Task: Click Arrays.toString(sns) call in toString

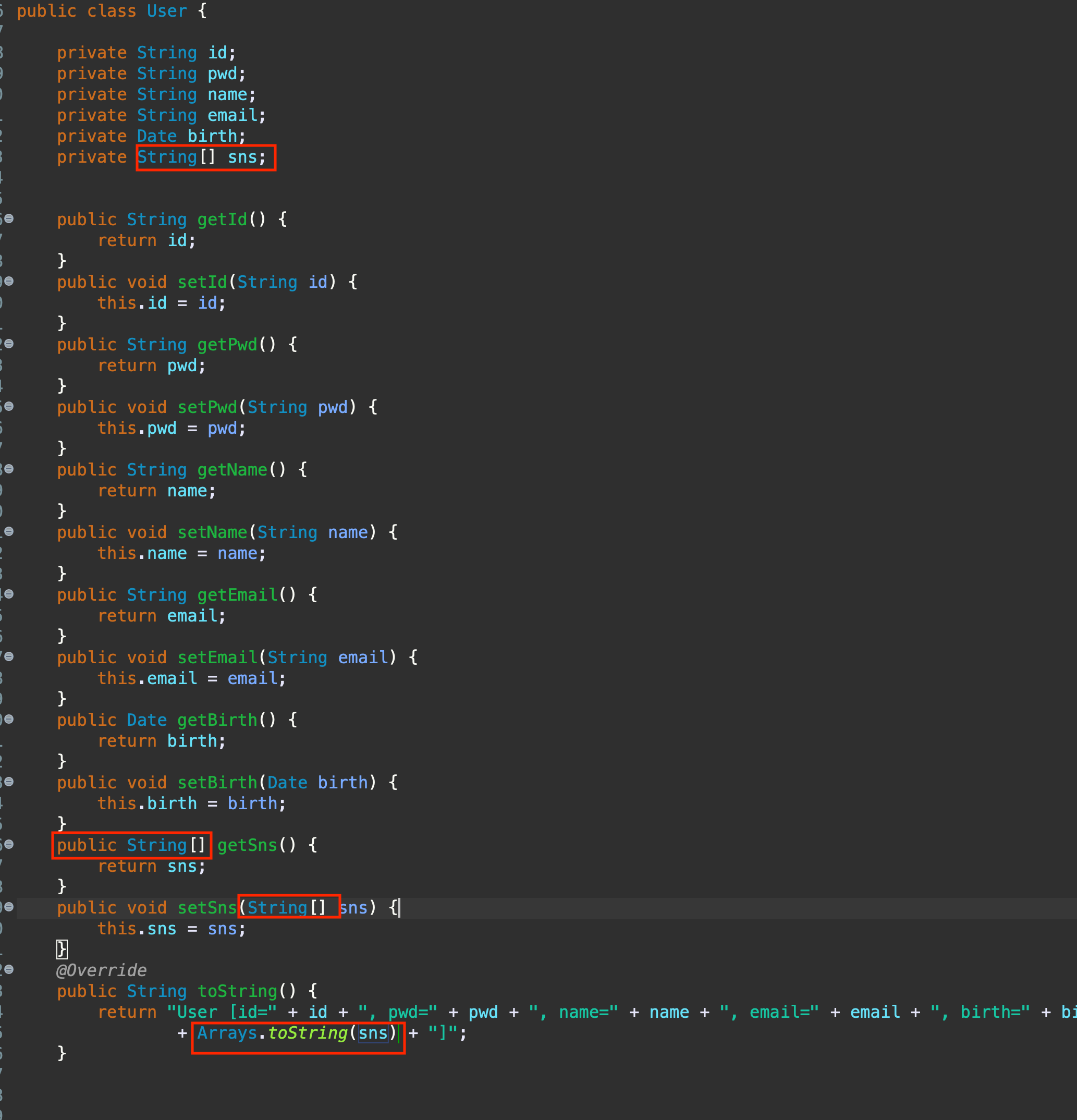Action: (297, 1033)
